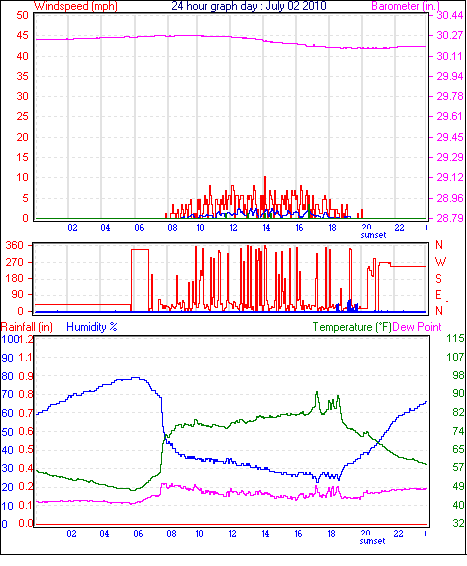The image size is (467, 566).
Task: Click the 45 value on windspeed axis
Action: click(22, 35)
